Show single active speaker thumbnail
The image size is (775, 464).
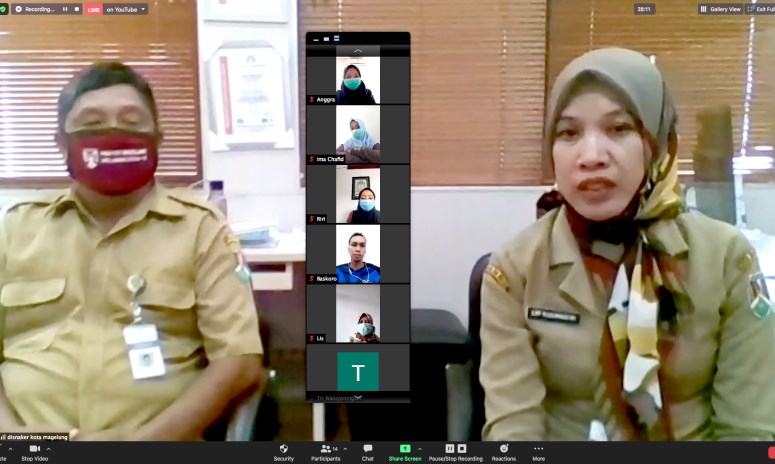tap(326, 39)
